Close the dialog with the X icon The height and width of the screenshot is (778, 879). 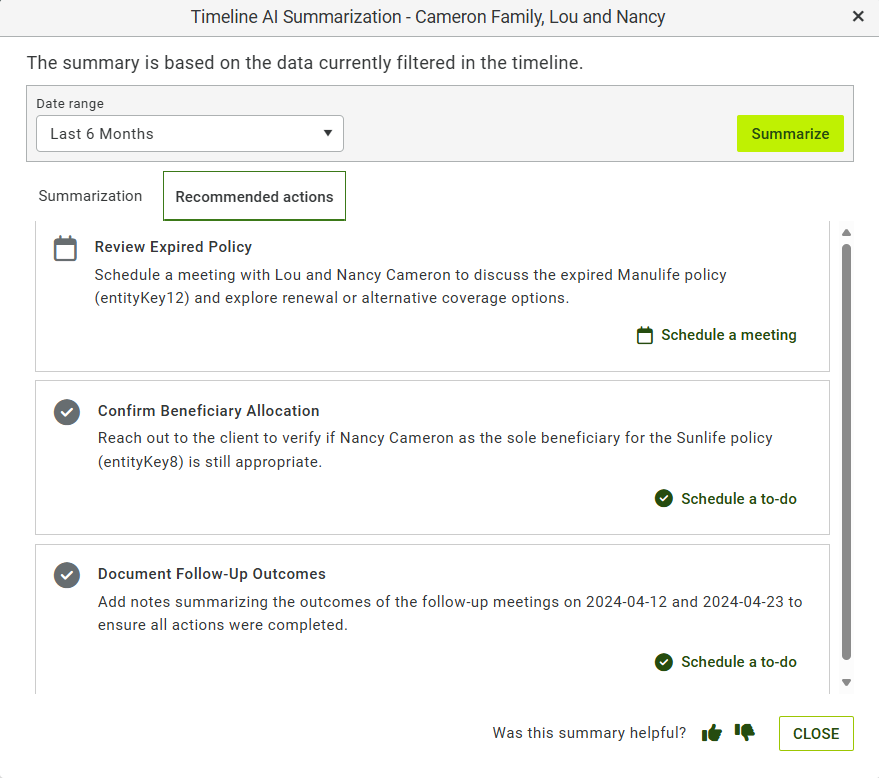858,16
